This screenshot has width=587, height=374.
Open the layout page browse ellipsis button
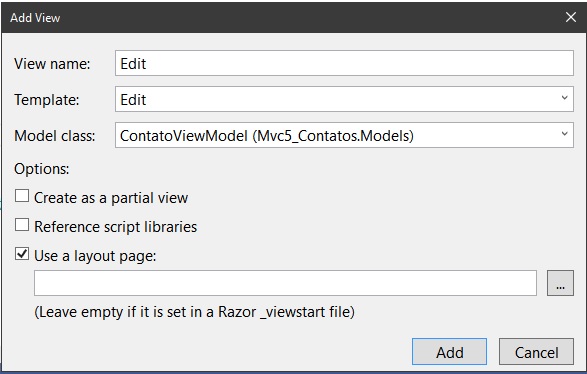(x=560, y=283)
